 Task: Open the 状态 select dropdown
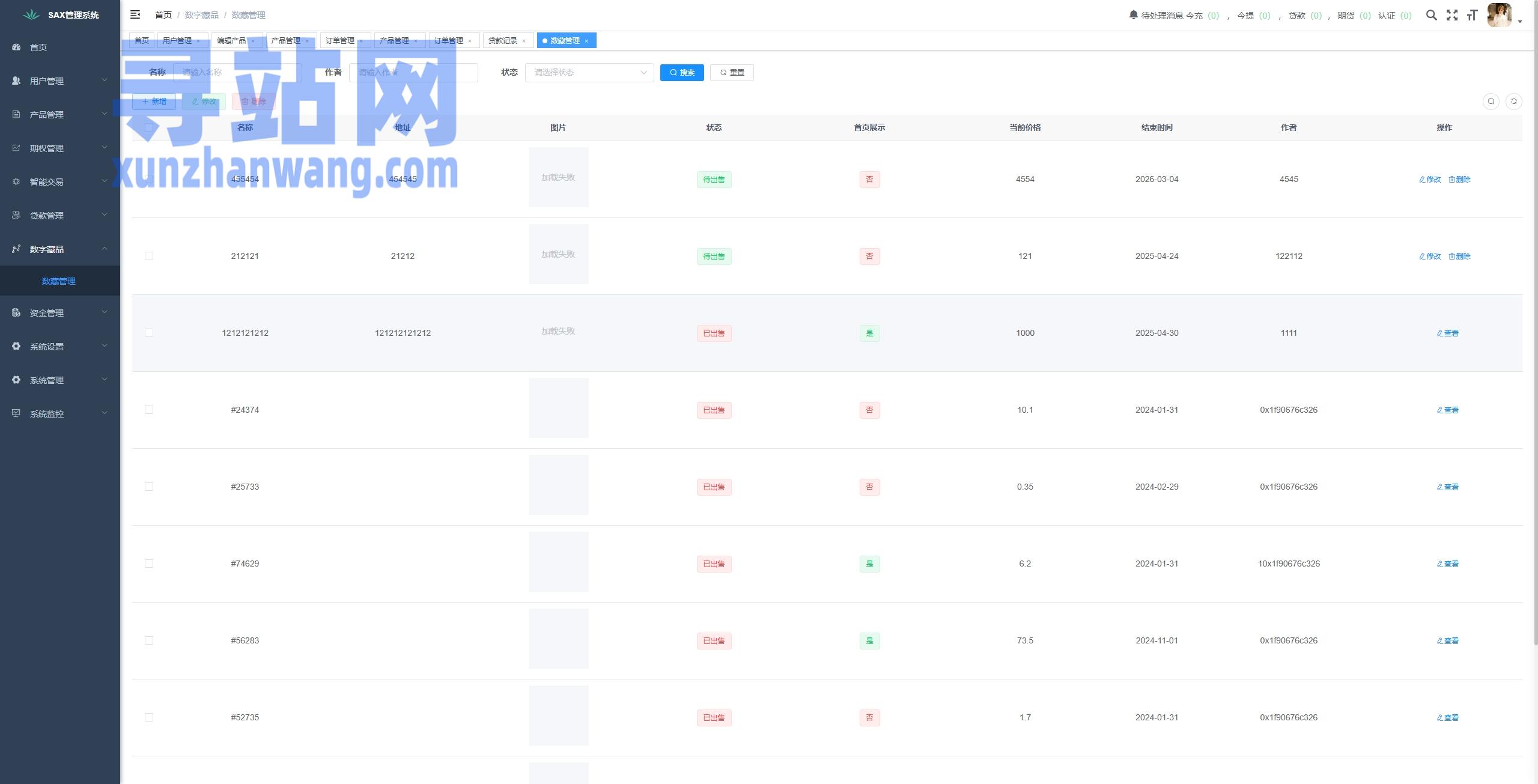pos(589,73)
